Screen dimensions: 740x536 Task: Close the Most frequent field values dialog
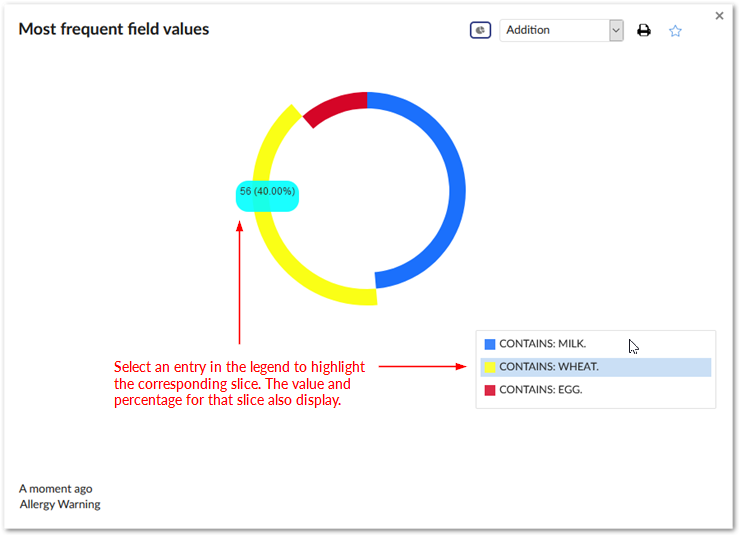click(x=720, y=16)
